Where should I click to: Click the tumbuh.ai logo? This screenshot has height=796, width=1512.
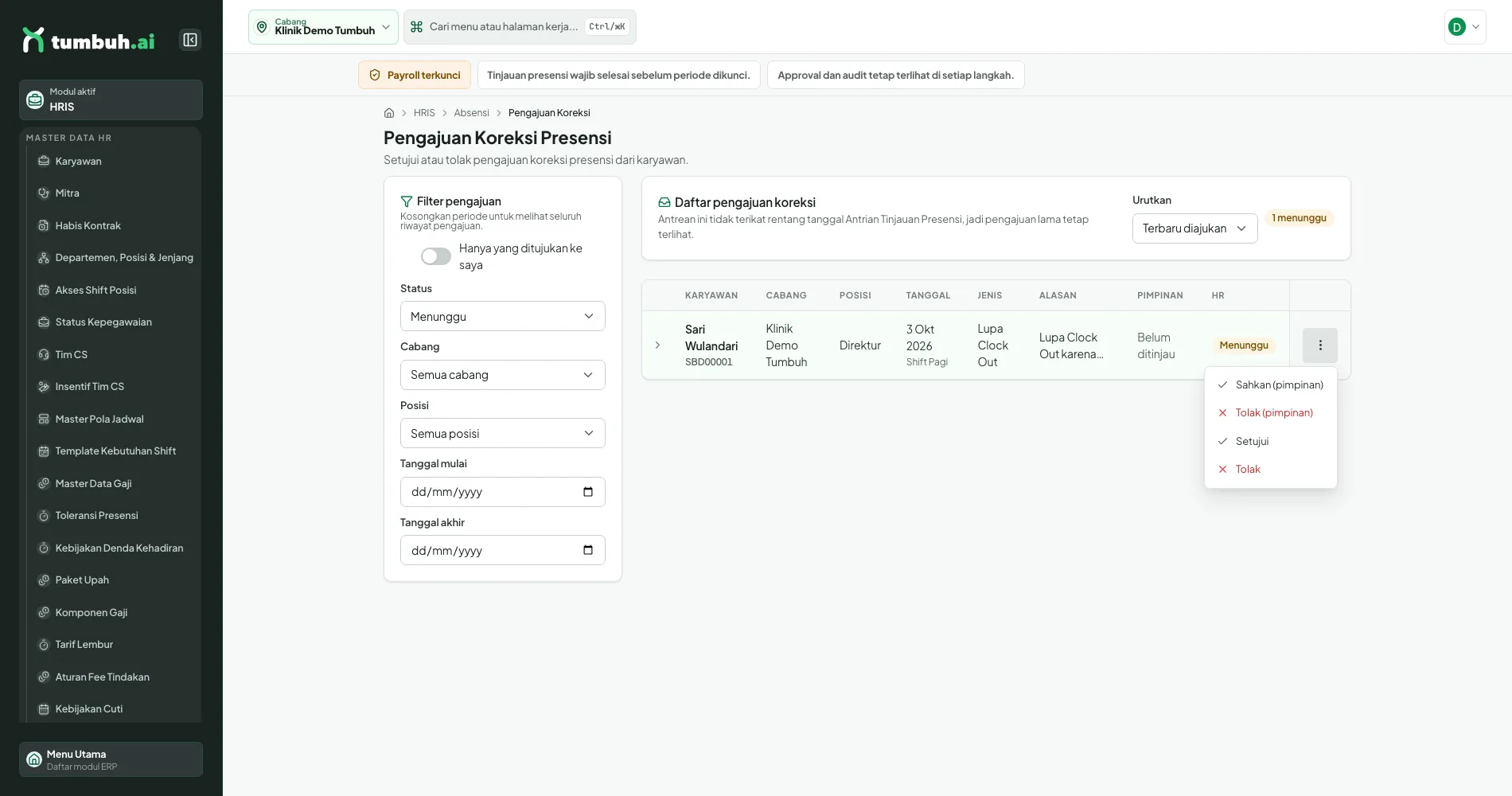tap(88, 40)
